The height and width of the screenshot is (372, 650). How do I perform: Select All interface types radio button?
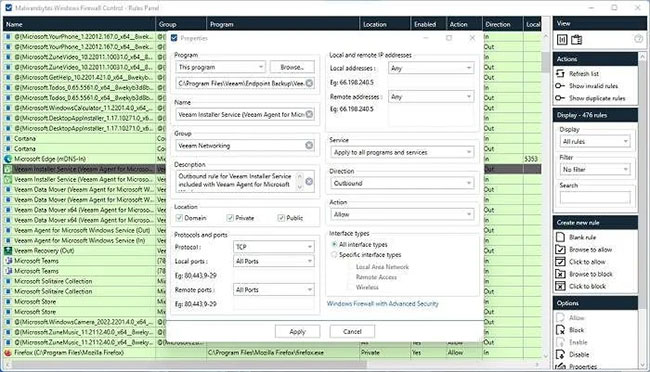pos(334,244)
